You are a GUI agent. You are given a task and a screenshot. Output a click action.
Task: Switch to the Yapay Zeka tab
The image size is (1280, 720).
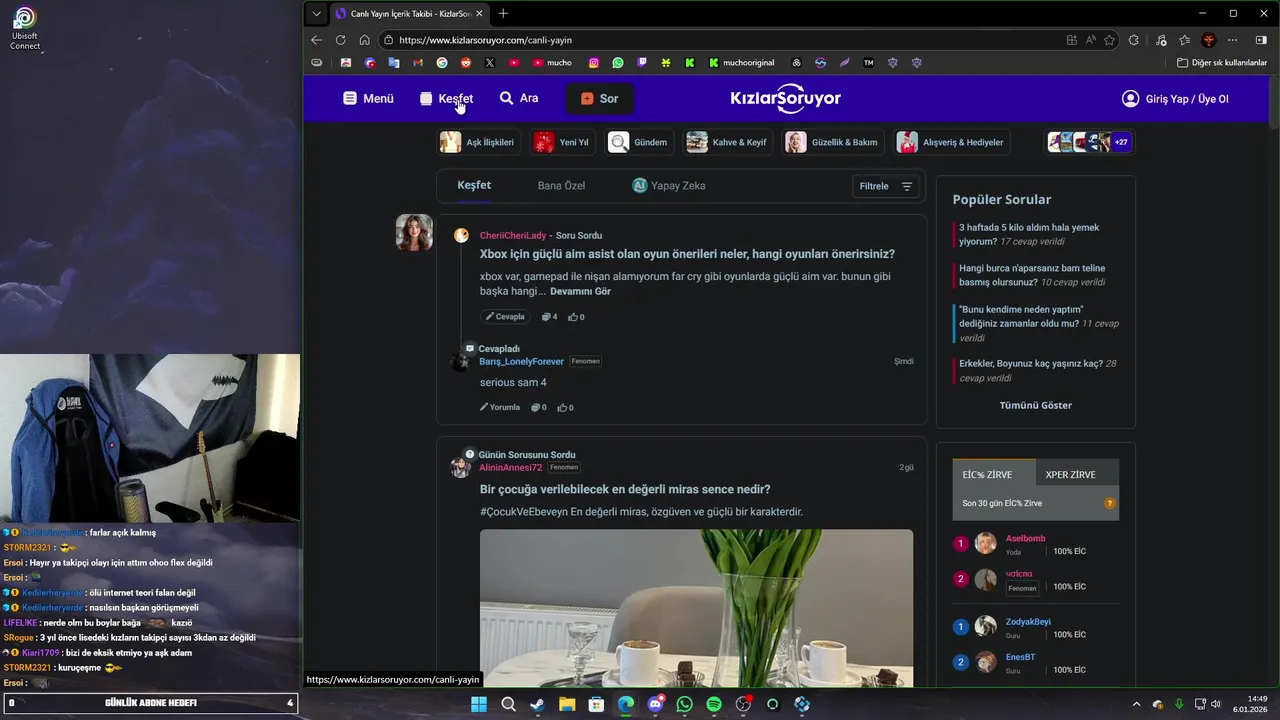(669, 185)
